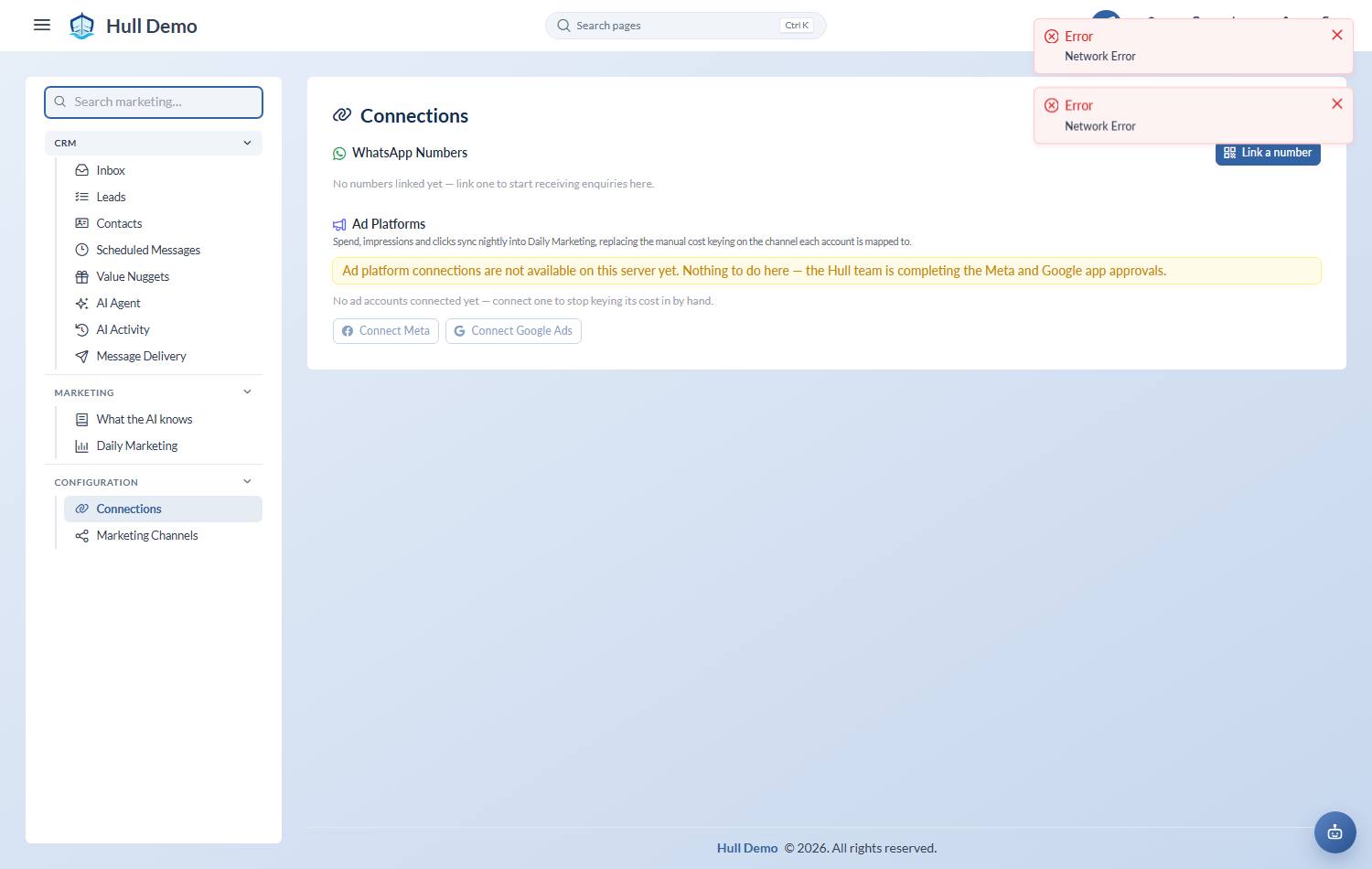Select Connections in the sidebar
This screenshot has height=869, width=1372.
163,509
